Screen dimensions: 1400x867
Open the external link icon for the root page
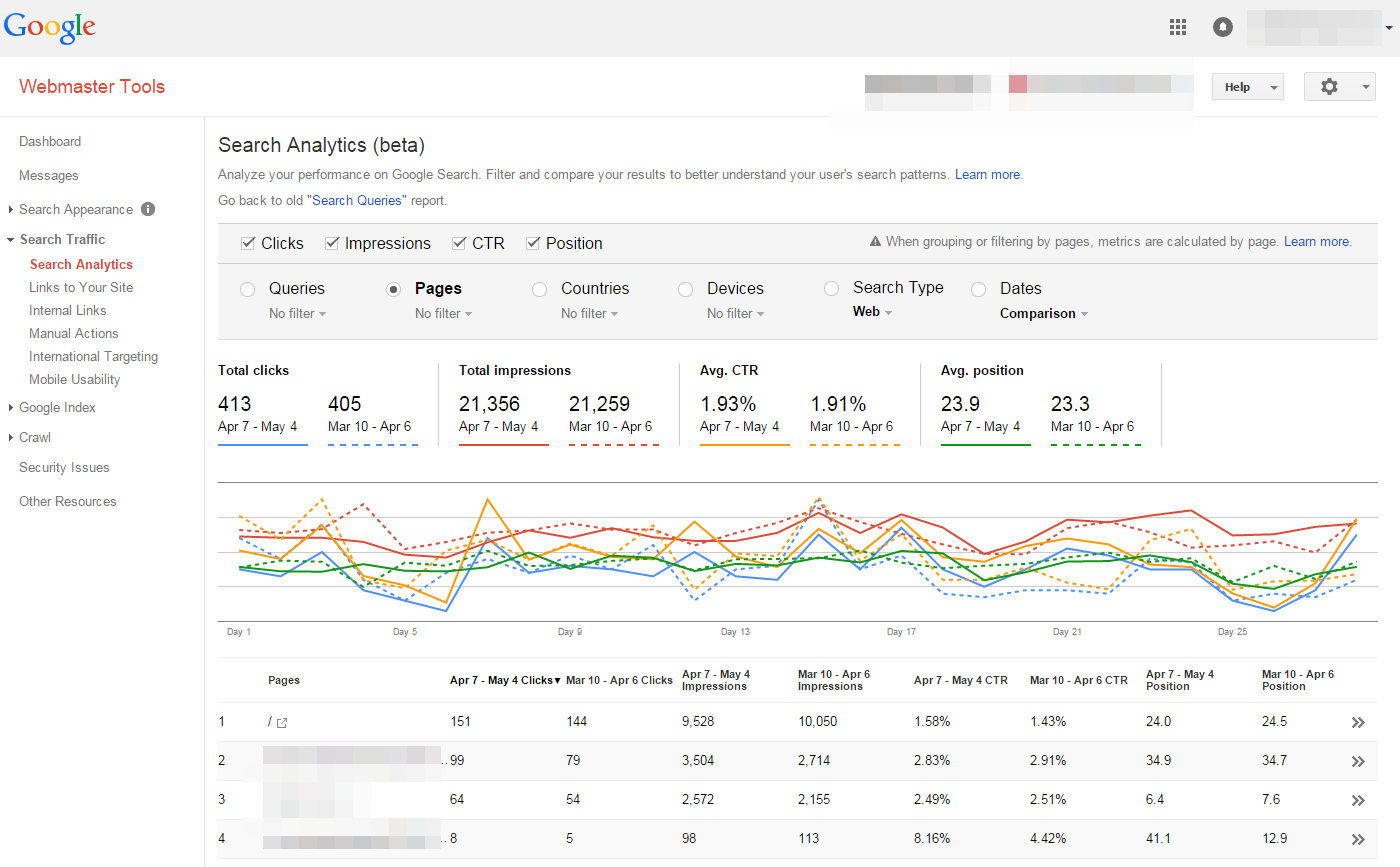(x=282, y=722)
